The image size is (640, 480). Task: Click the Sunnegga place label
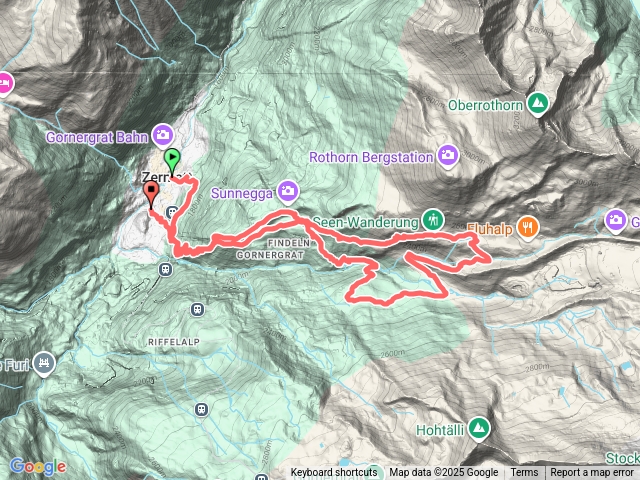[242, 193]
